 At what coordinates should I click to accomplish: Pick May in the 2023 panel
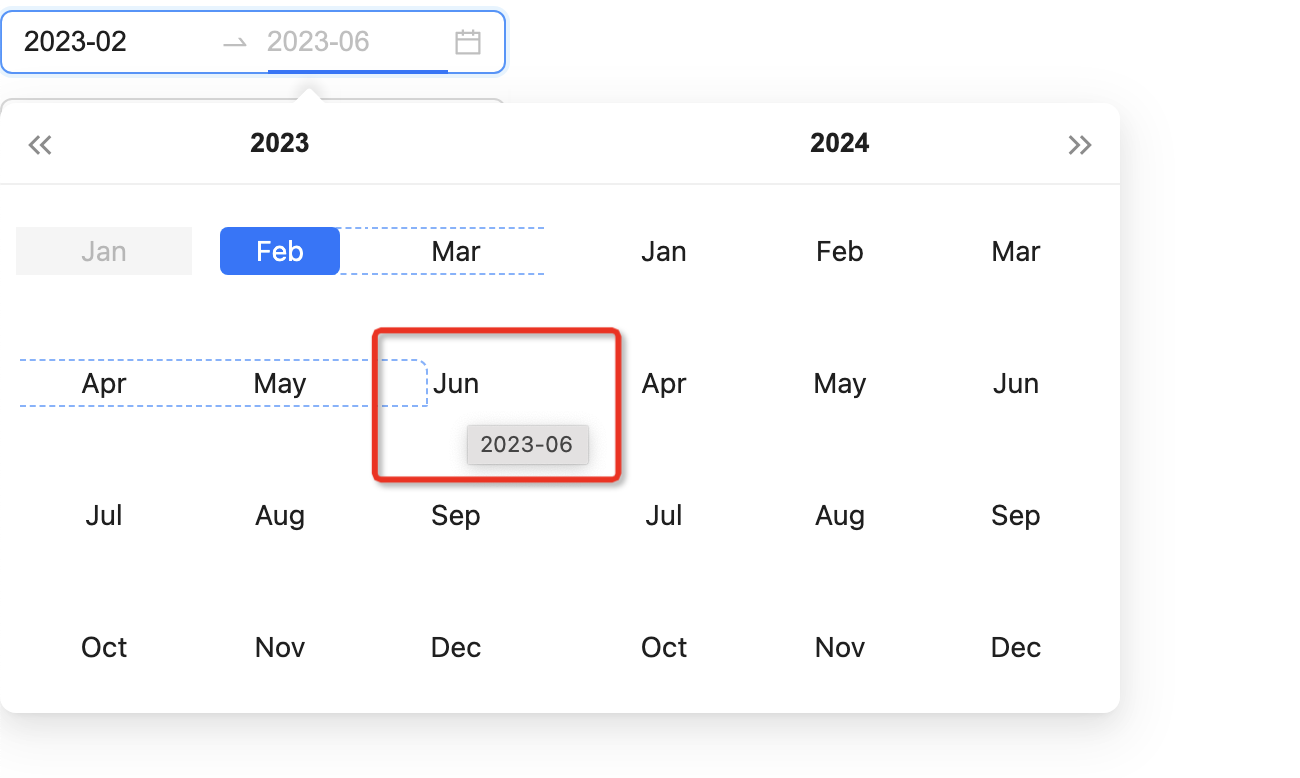[x=279, y=383]
